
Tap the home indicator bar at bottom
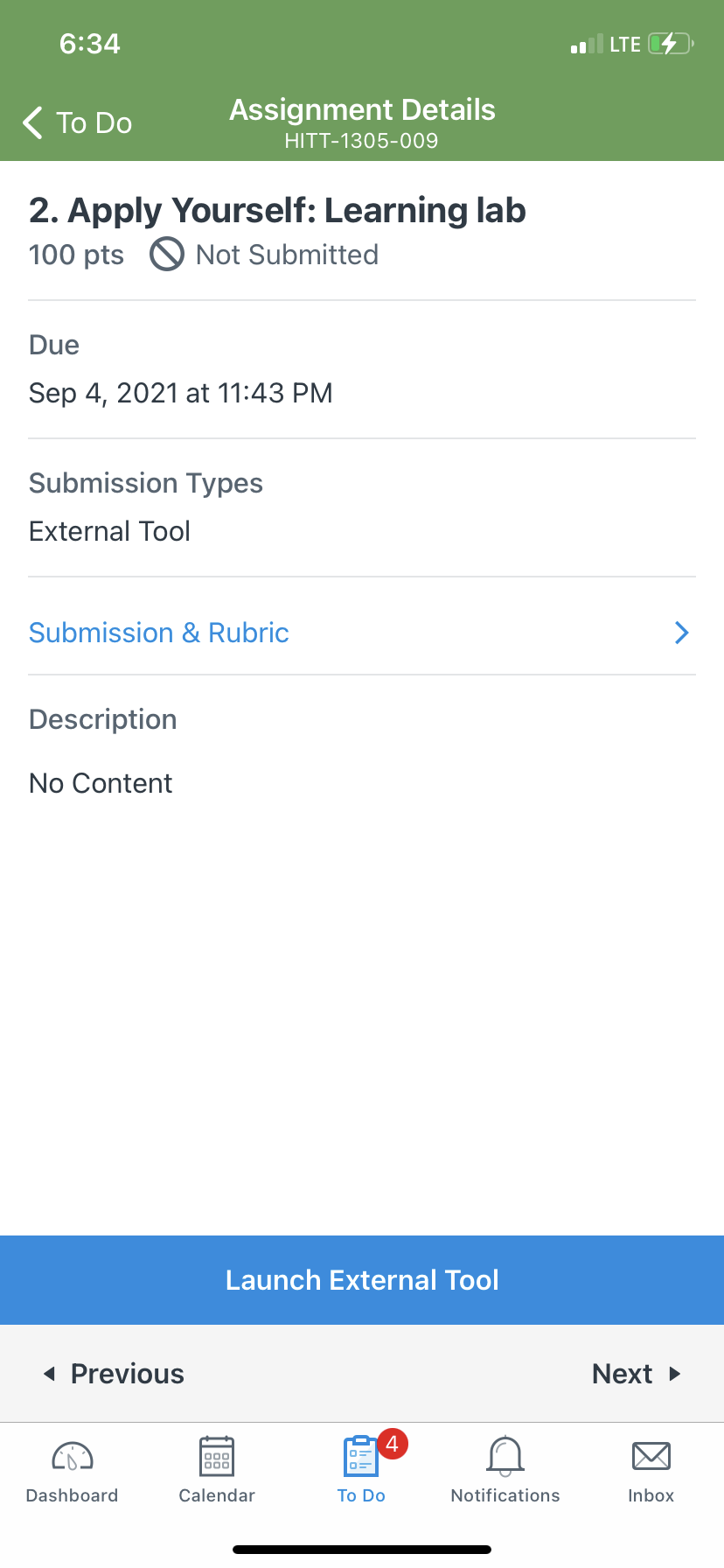tap(362, 1550)
